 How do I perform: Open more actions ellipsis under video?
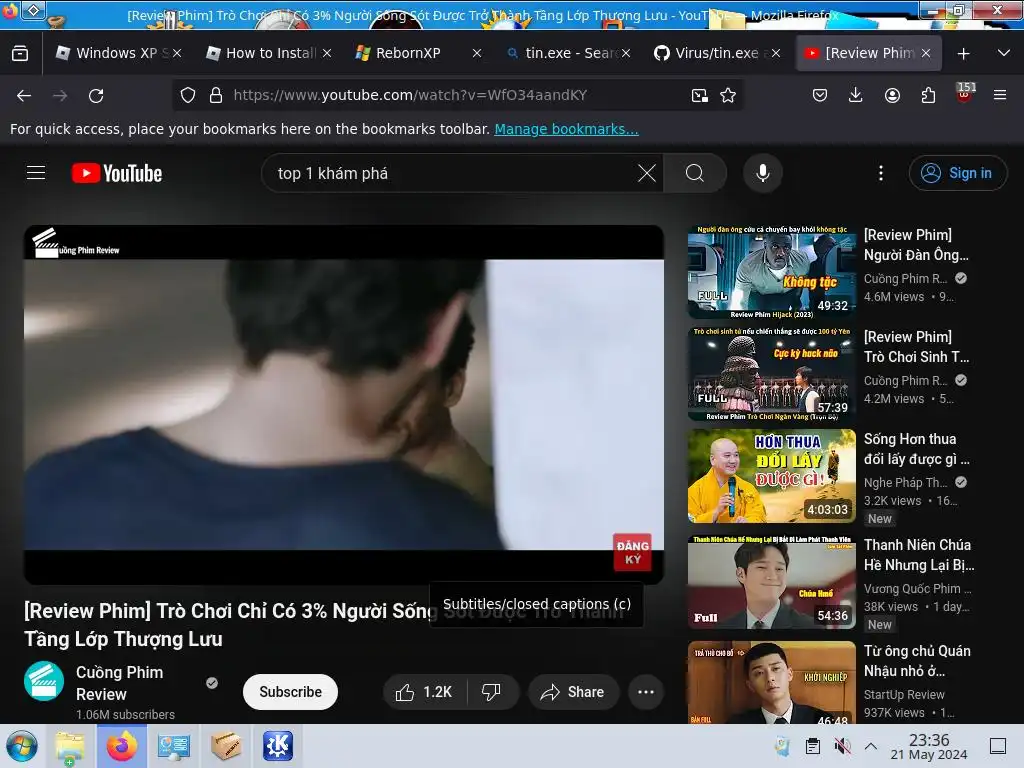(x=646, y=692)
